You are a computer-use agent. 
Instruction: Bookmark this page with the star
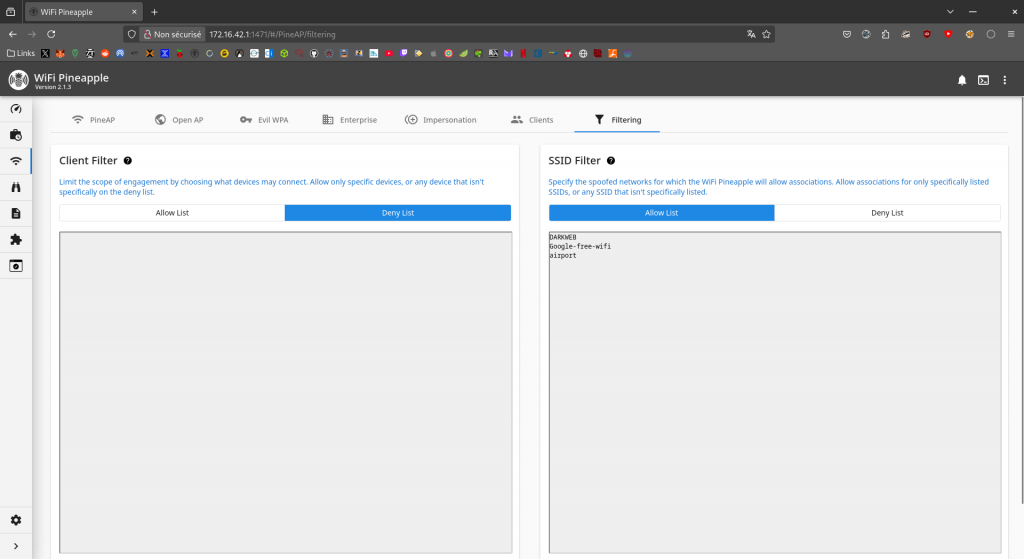tap(767, 35)
